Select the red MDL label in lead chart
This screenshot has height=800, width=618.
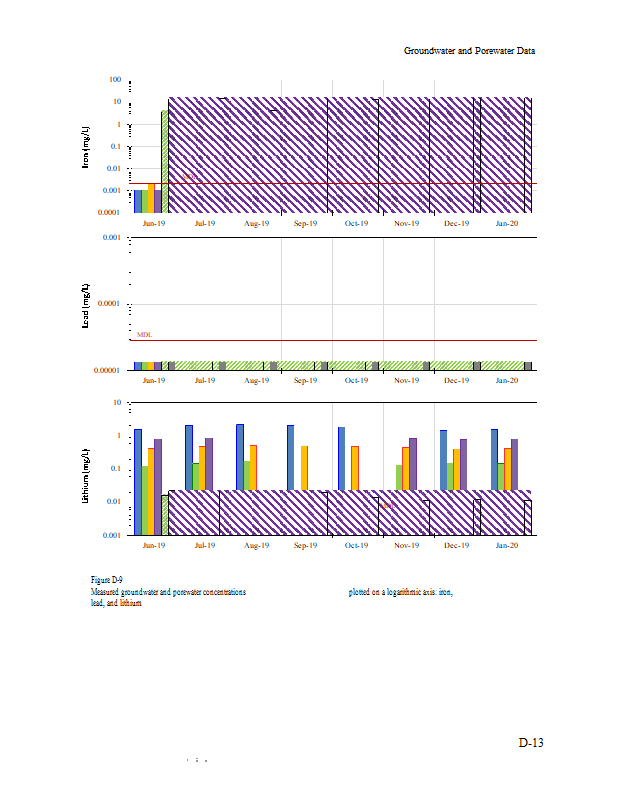pyautogui.click(x=143, y=335)
